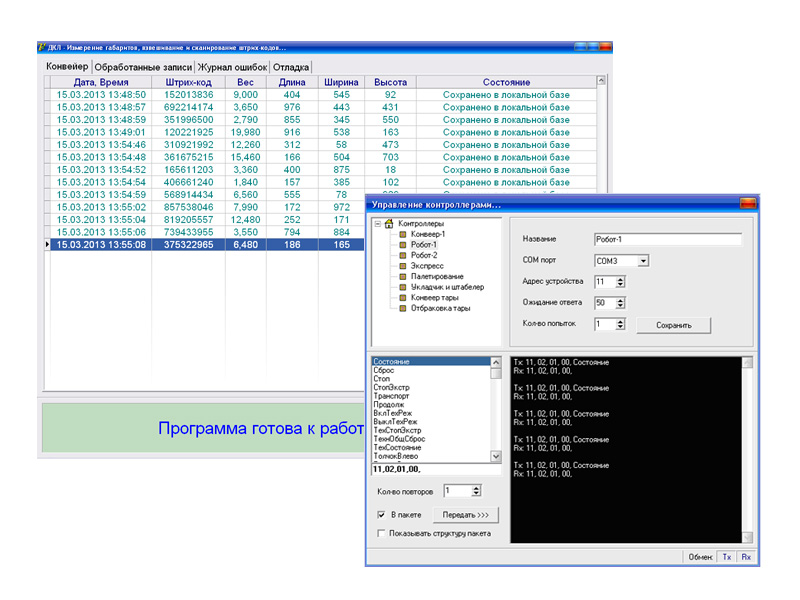Click the Укладчик и штабелер controller icon

[x=404, y=287]
